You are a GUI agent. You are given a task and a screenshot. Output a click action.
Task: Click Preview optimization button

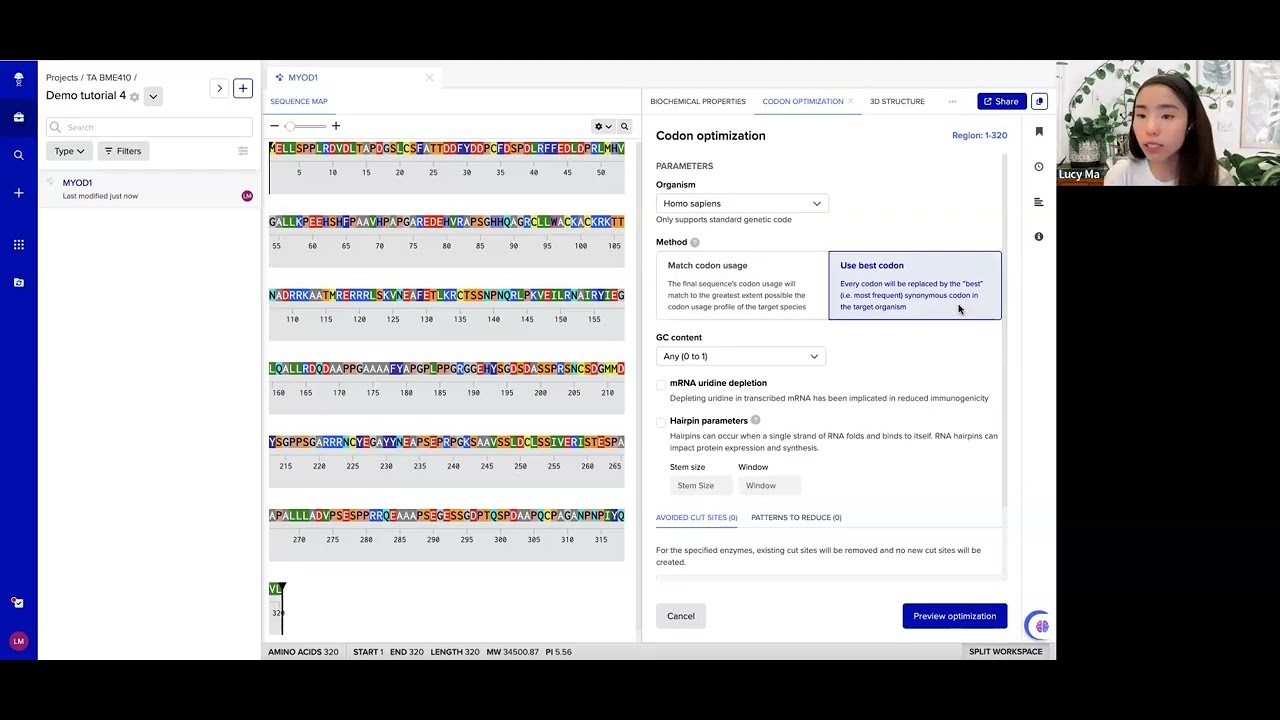pos(955,616)
